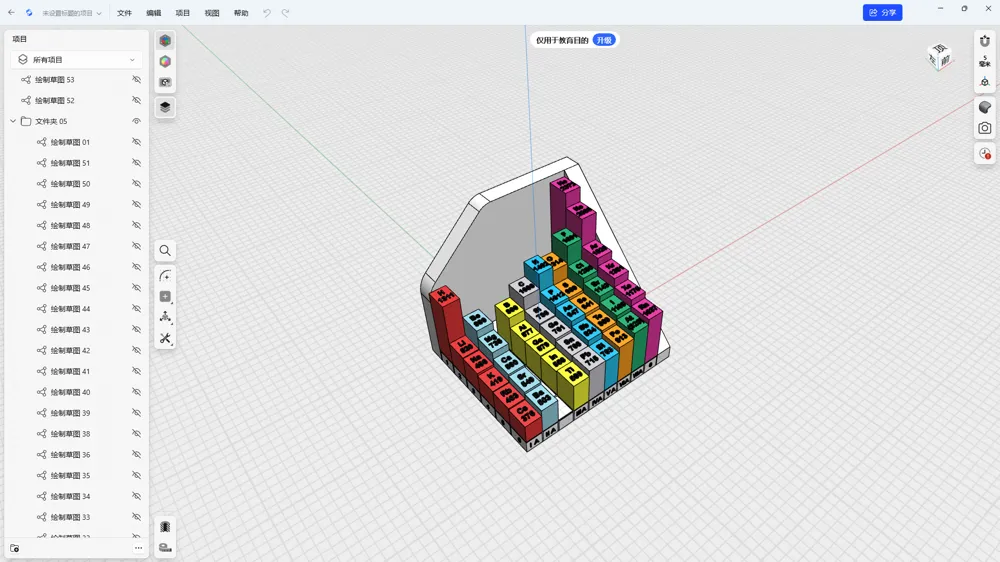The image size is (1000, 562).
Task: Open the 所有项目 filter dropdown
Action: tap(77, 59)
